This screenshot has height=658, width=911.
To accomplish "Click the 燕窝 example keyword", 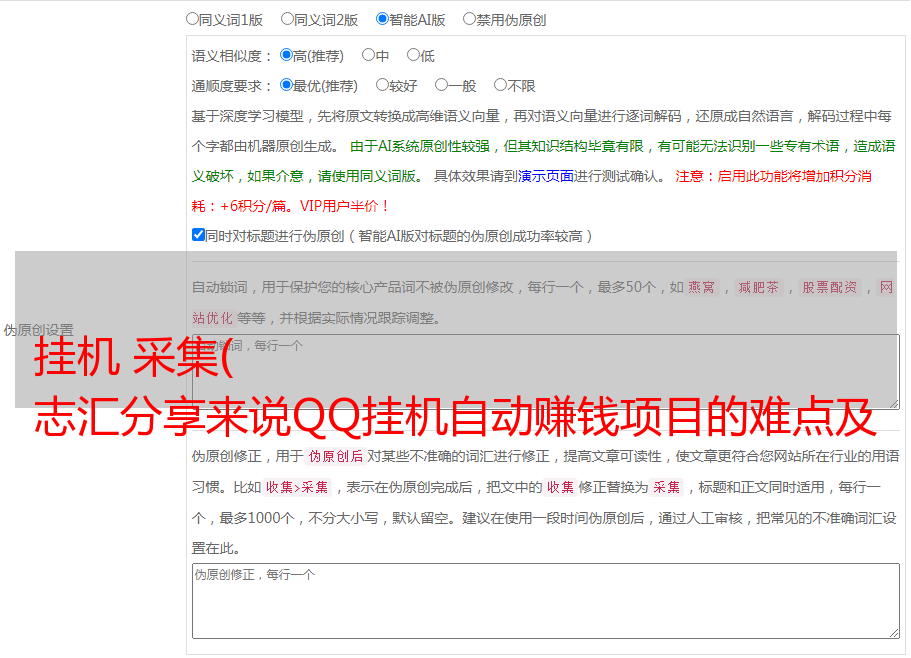I will (701, 287).
